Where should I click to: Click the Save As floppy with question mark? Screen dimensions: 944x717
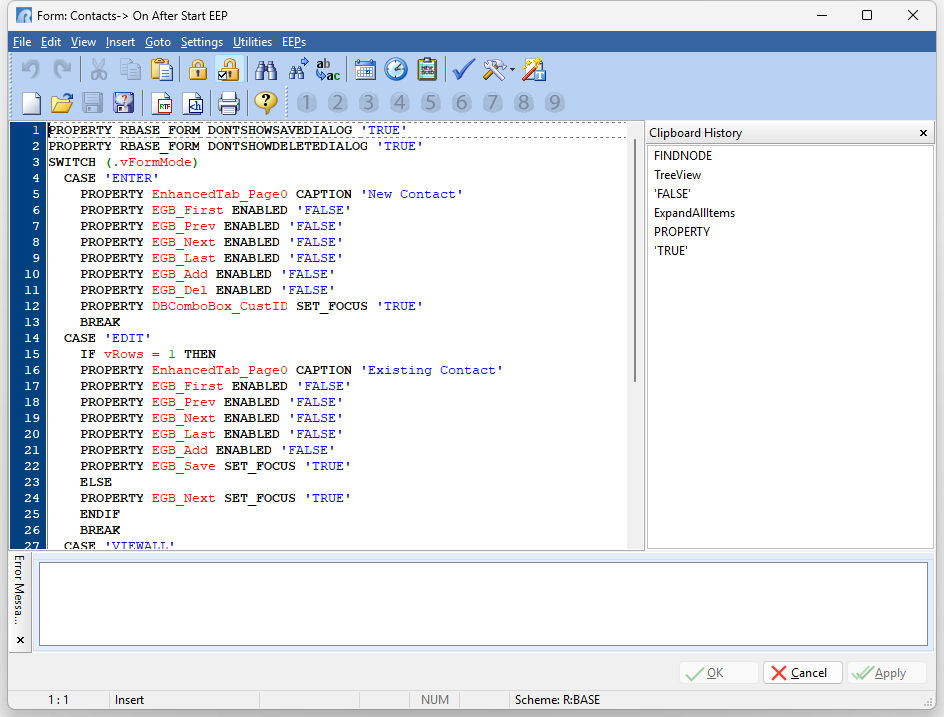point(123,102)
